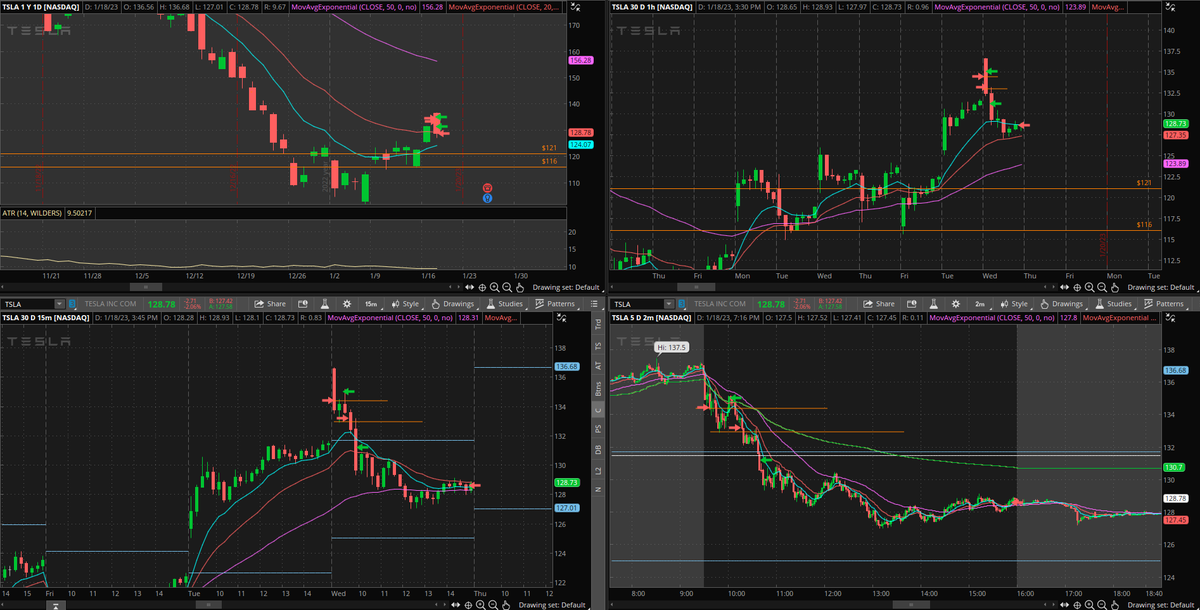Image resolution: width=1200 pixels, height=610 pixels.
Task: Click TSLA symbol field in 15m chart
Action: tap(28, 303)
